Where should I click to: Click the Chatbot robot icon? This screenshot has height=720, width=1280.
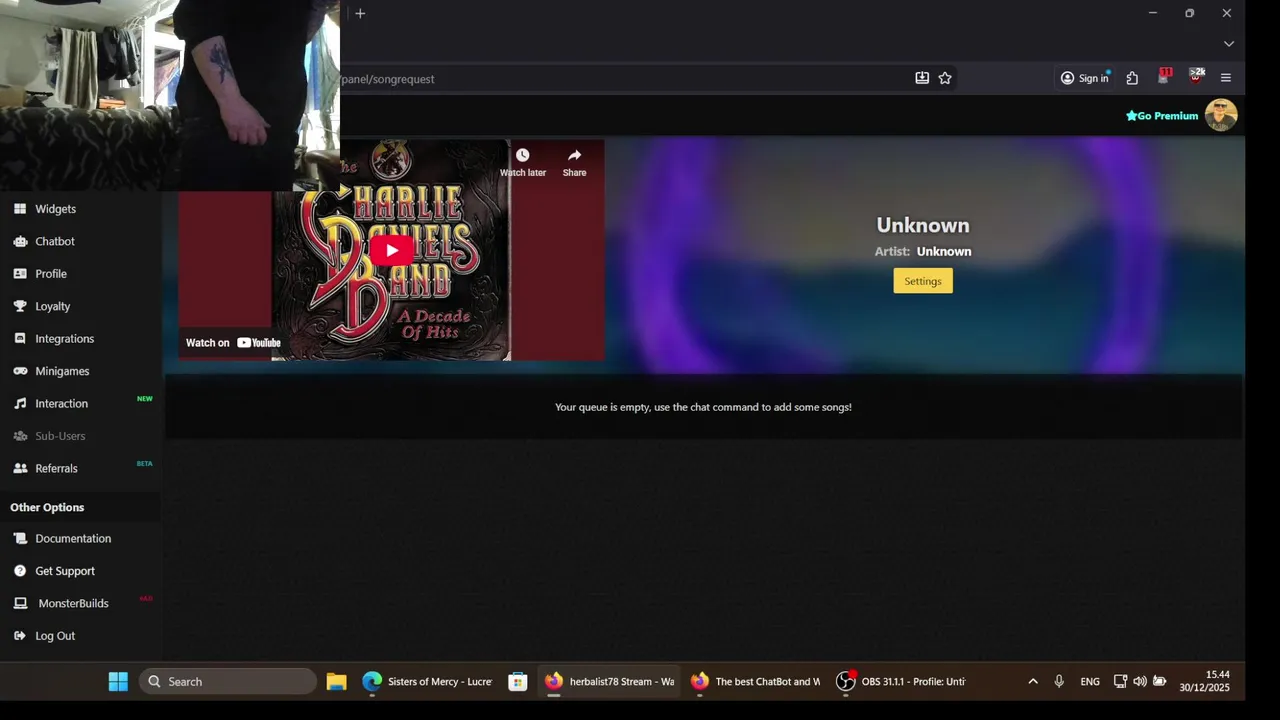click(20, 241)
